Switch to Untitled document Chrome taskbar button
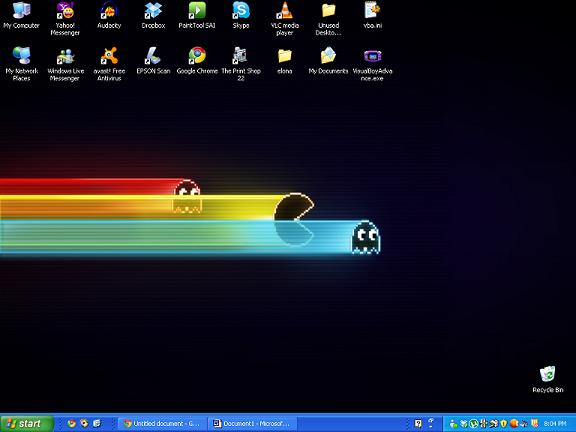Image resolution: width=576 pixels, height=432 pixels. [163, 424]
